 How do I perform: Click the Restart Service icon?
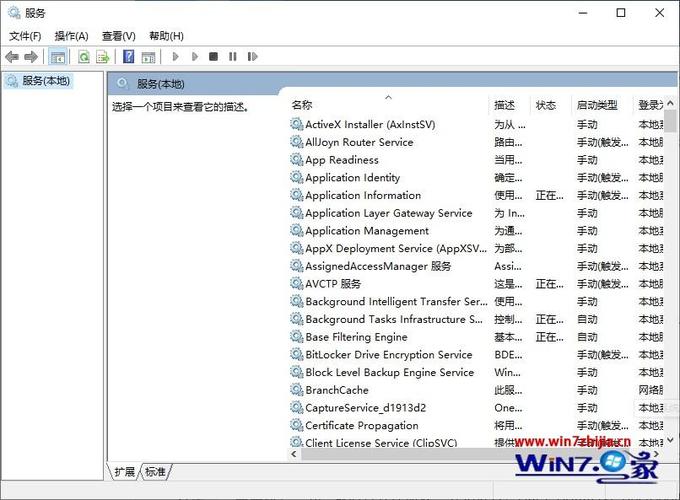click(x=252, y=57)
